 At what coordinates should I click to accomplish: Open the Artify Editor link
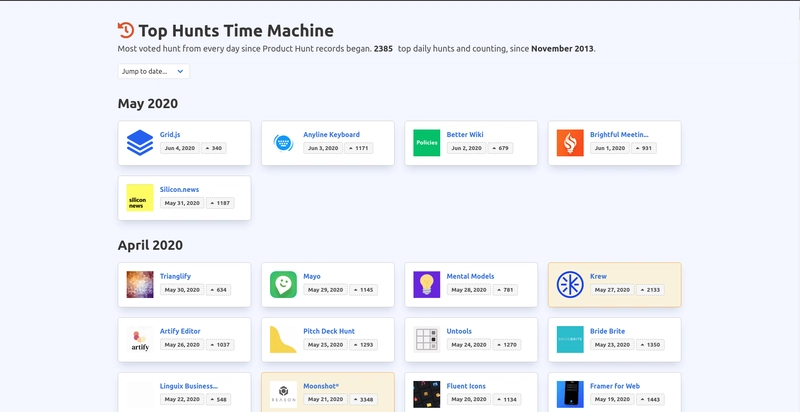pos(180,331)
